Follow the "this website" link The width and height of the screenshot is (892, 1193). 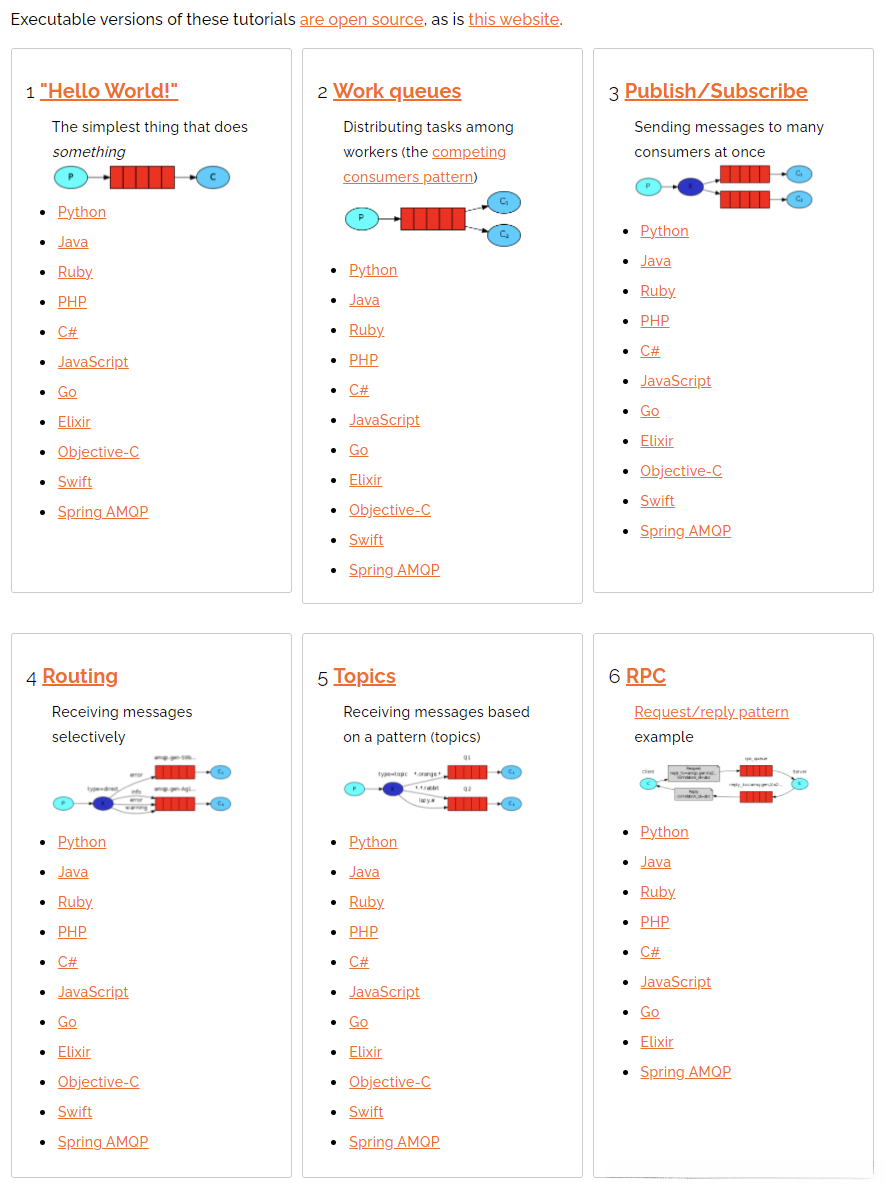(x=513, y=19)
